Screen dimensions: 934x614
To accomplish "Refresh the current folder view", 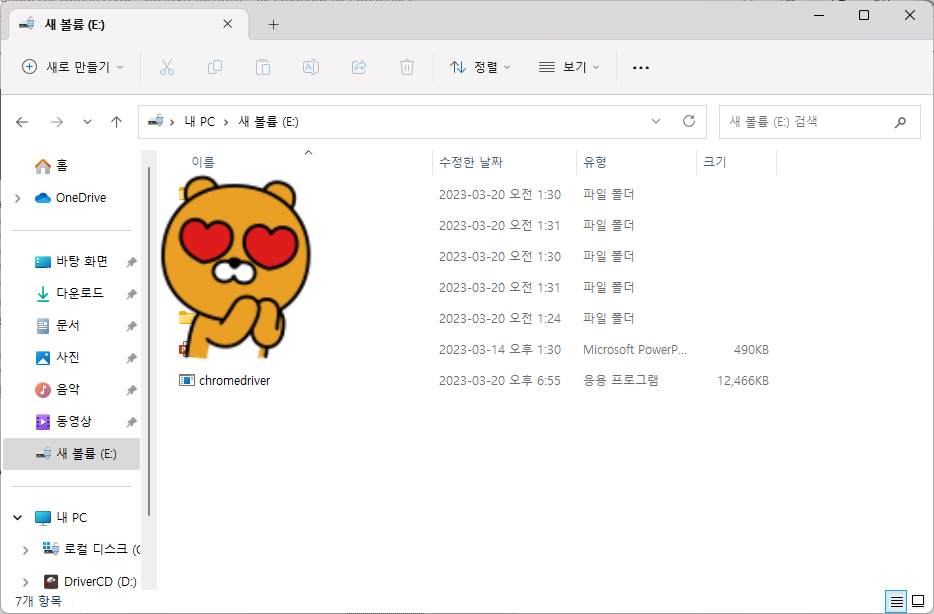I will pos(689,121).
